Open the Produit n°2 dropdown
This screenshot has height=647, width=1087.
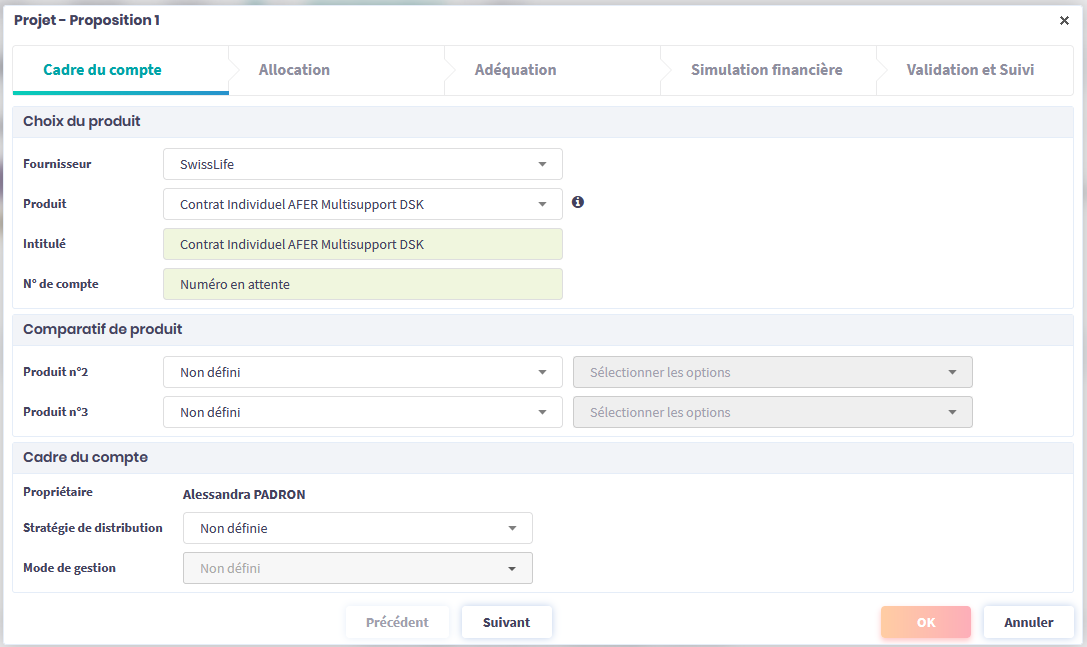(x=362, y=372)
